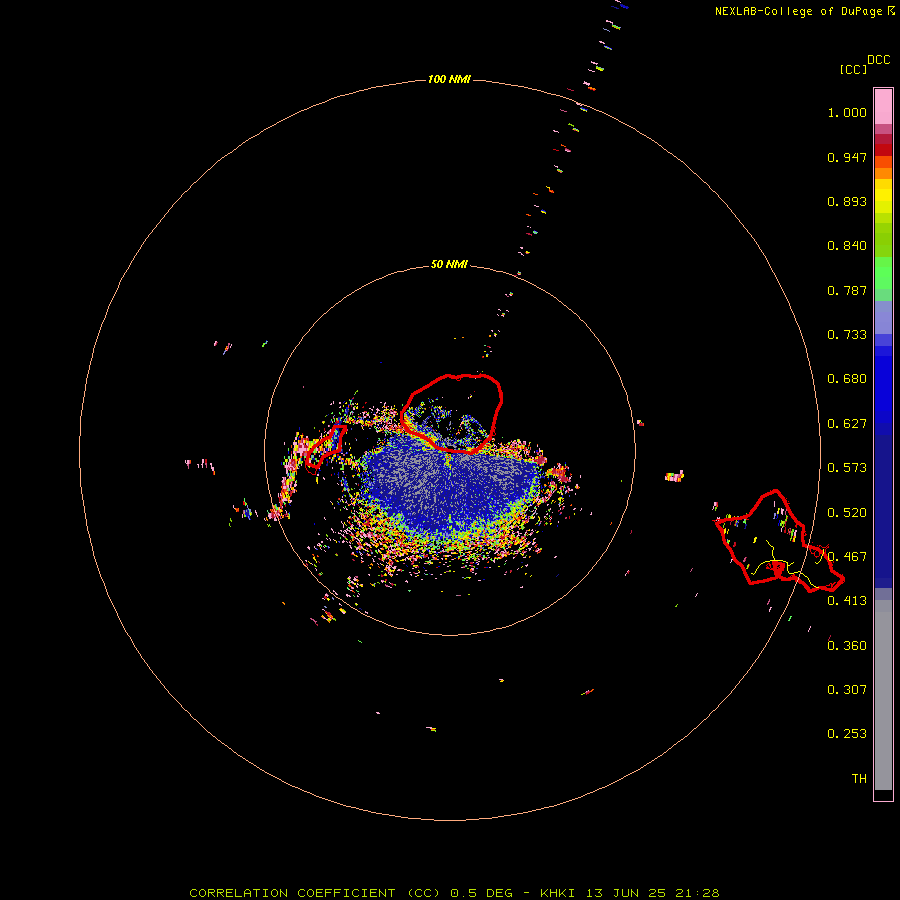Click the 0.733 scale value
The image size is (900, 900).
(847, 335)
